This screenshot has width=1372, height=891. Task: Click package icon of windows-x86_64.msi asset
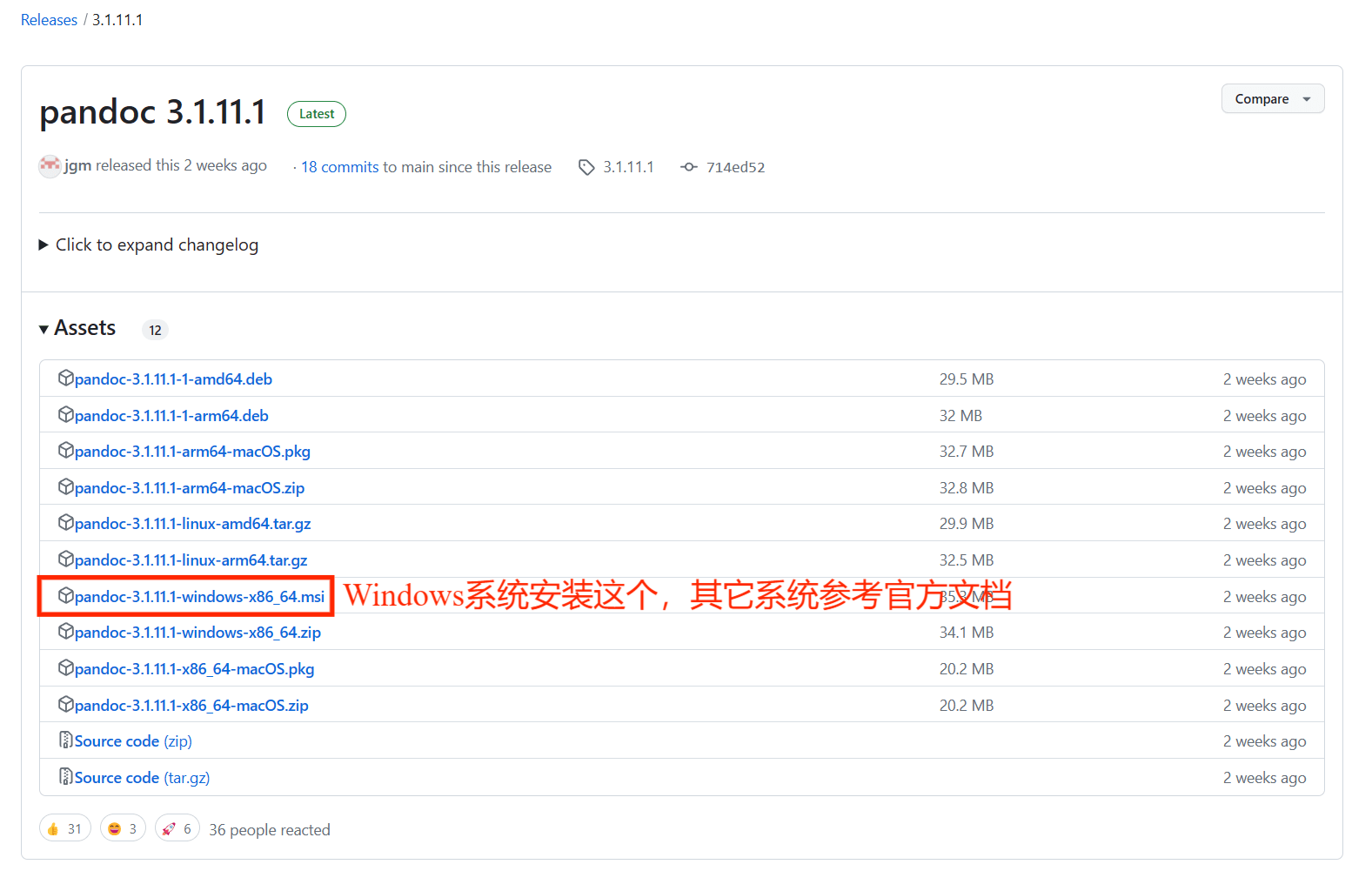(66, 595)
